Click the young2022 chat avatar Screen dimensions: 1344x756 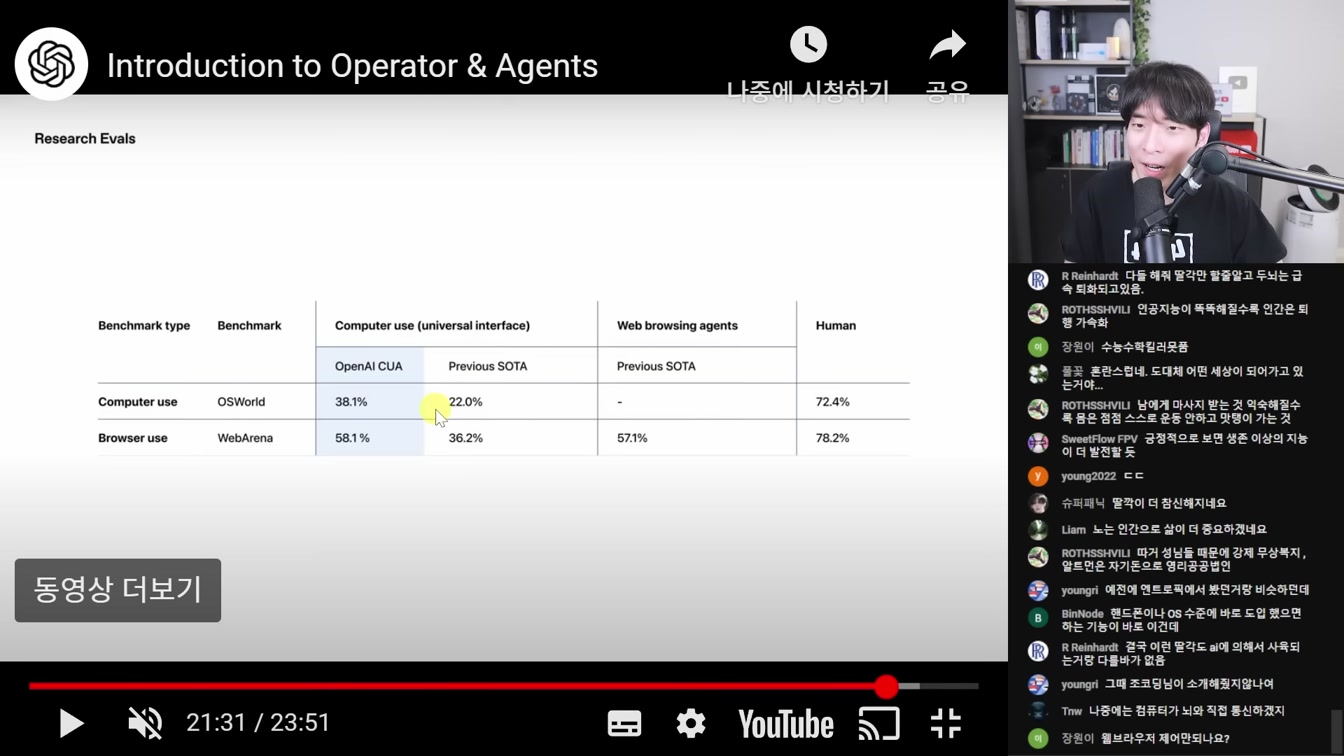pos(1038,477)
